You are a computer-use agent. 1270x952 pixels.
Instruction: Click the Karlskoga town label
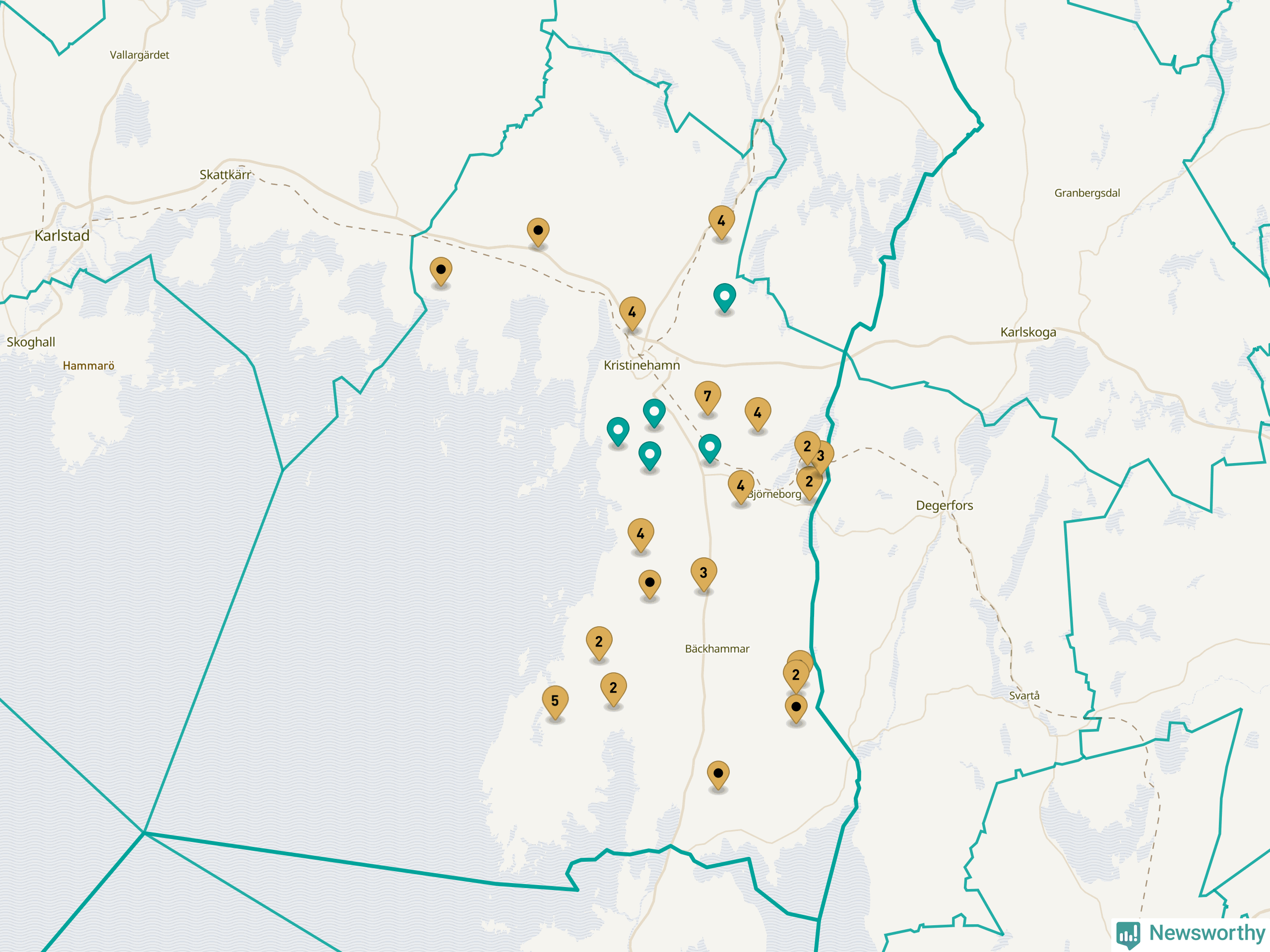point(1028,332)
